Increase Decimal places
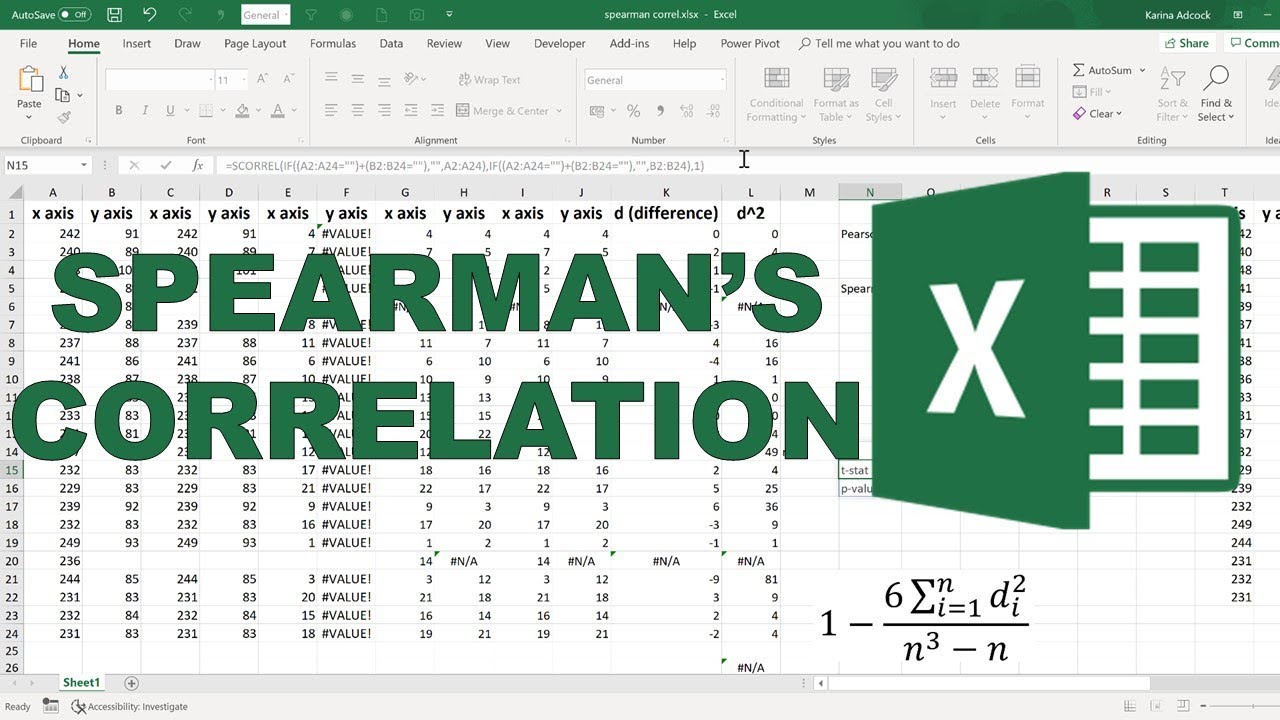This screenshot has width=1280, height=720. [688, 111]
